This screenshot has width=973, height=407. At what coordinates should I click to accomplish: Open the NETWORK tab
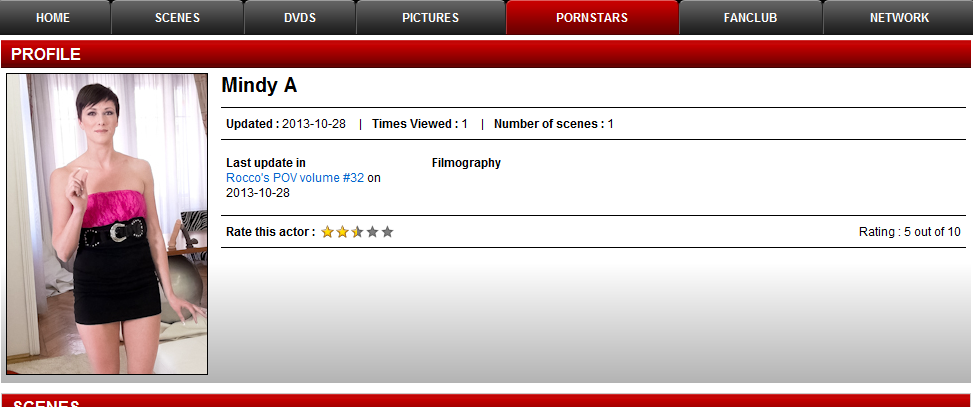pos(899,17)
